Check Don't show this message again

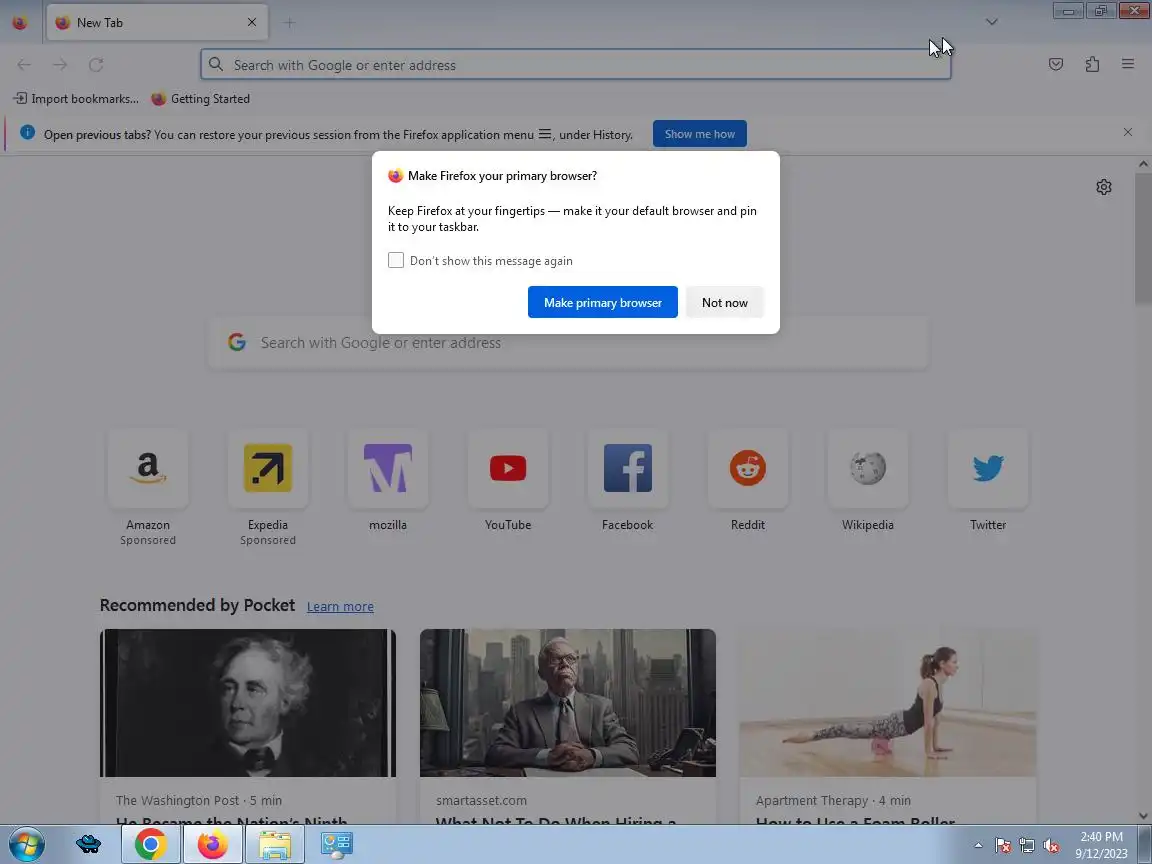396,260
